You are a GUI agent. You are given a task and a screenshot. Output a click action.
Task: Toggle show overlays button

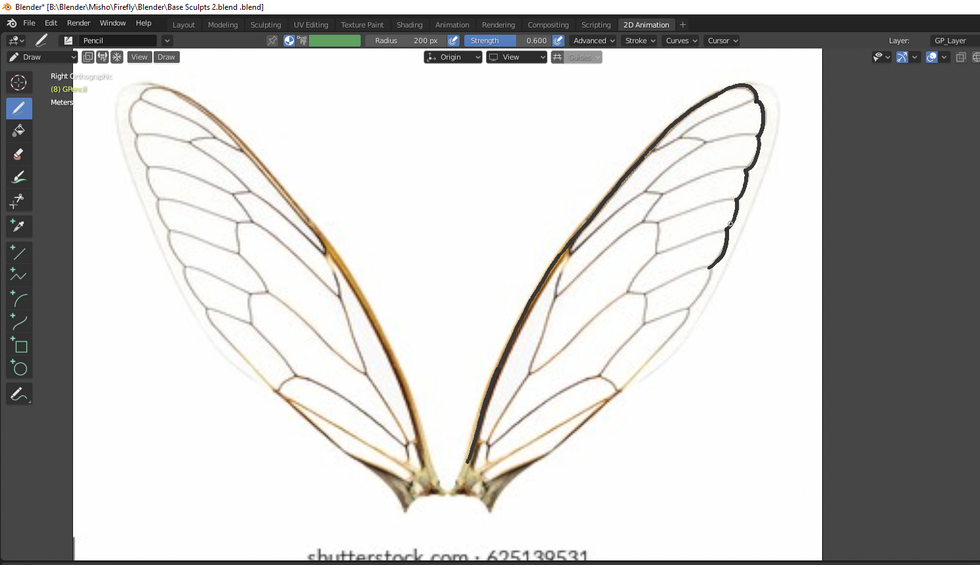tap(931, 57)
